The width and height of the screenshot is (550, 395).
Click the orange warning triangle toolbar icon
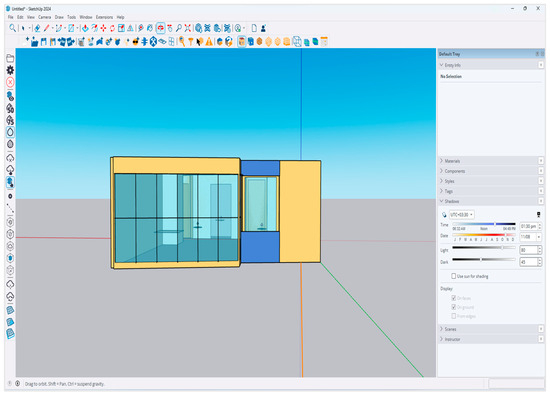(x=209, y=42)
